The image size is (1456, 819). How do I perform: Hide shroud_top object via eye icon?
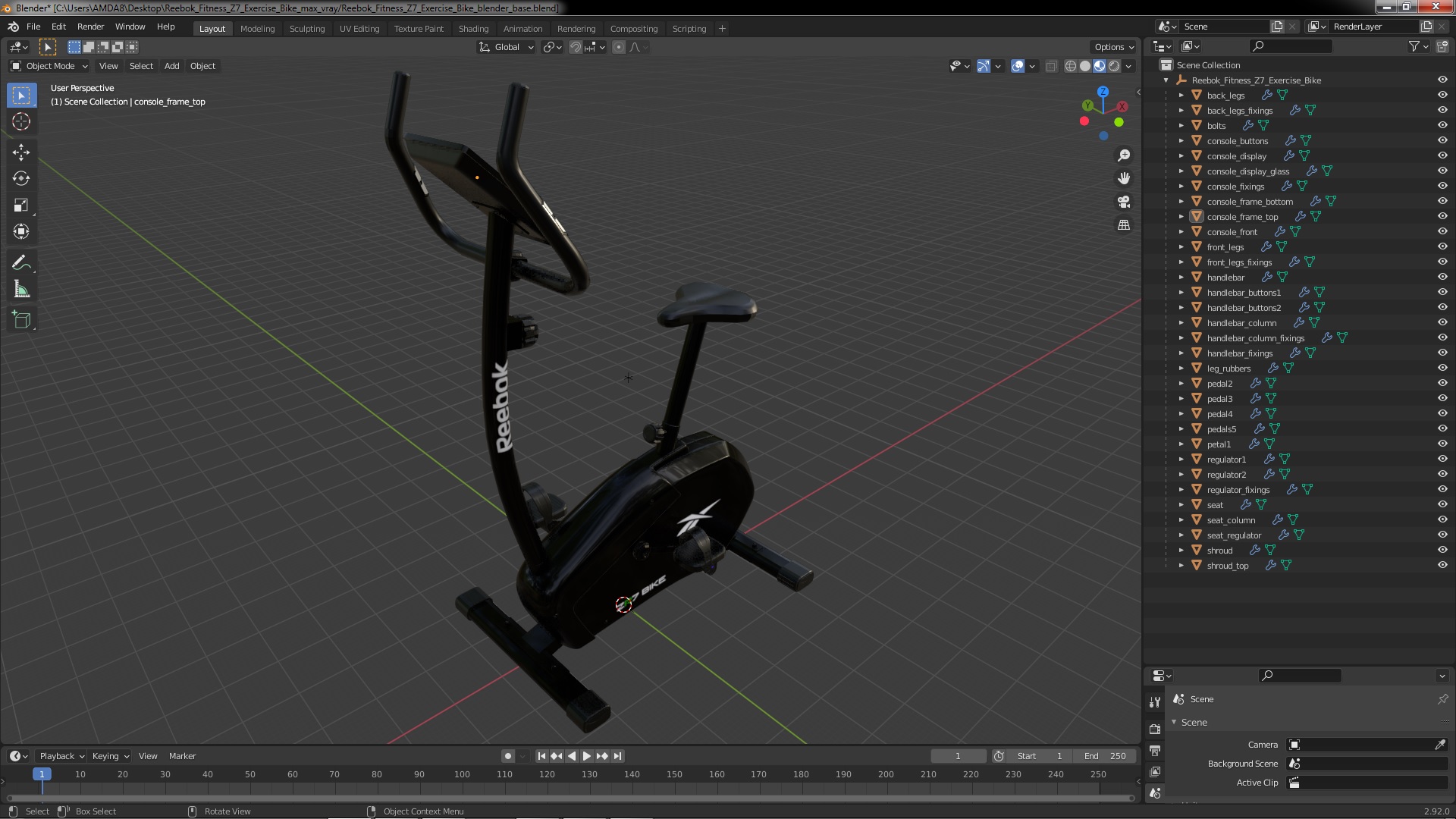click(1442, 566)
